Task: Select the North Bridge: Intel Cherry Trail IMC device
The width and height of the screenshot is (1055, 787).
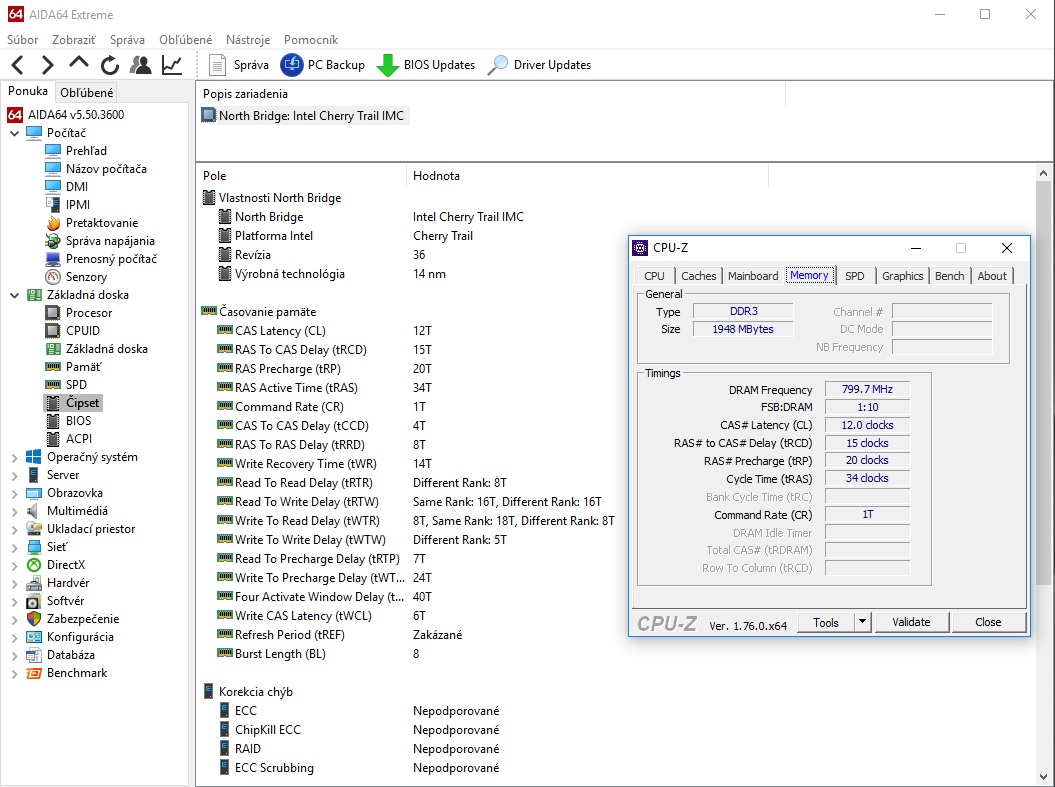Action: [x=304, y=116]
